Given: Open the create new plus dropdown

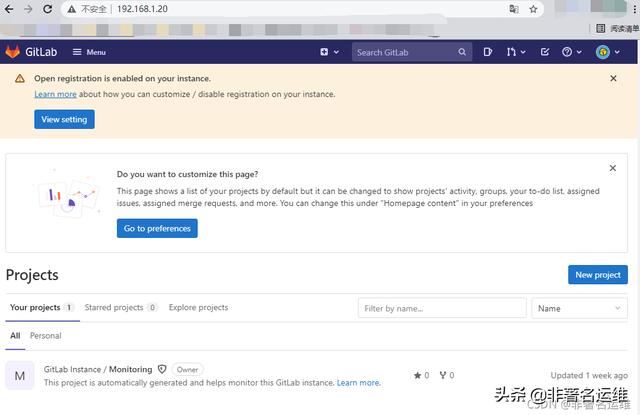Looking at the screenshot, I should click(x=329, y=52).
